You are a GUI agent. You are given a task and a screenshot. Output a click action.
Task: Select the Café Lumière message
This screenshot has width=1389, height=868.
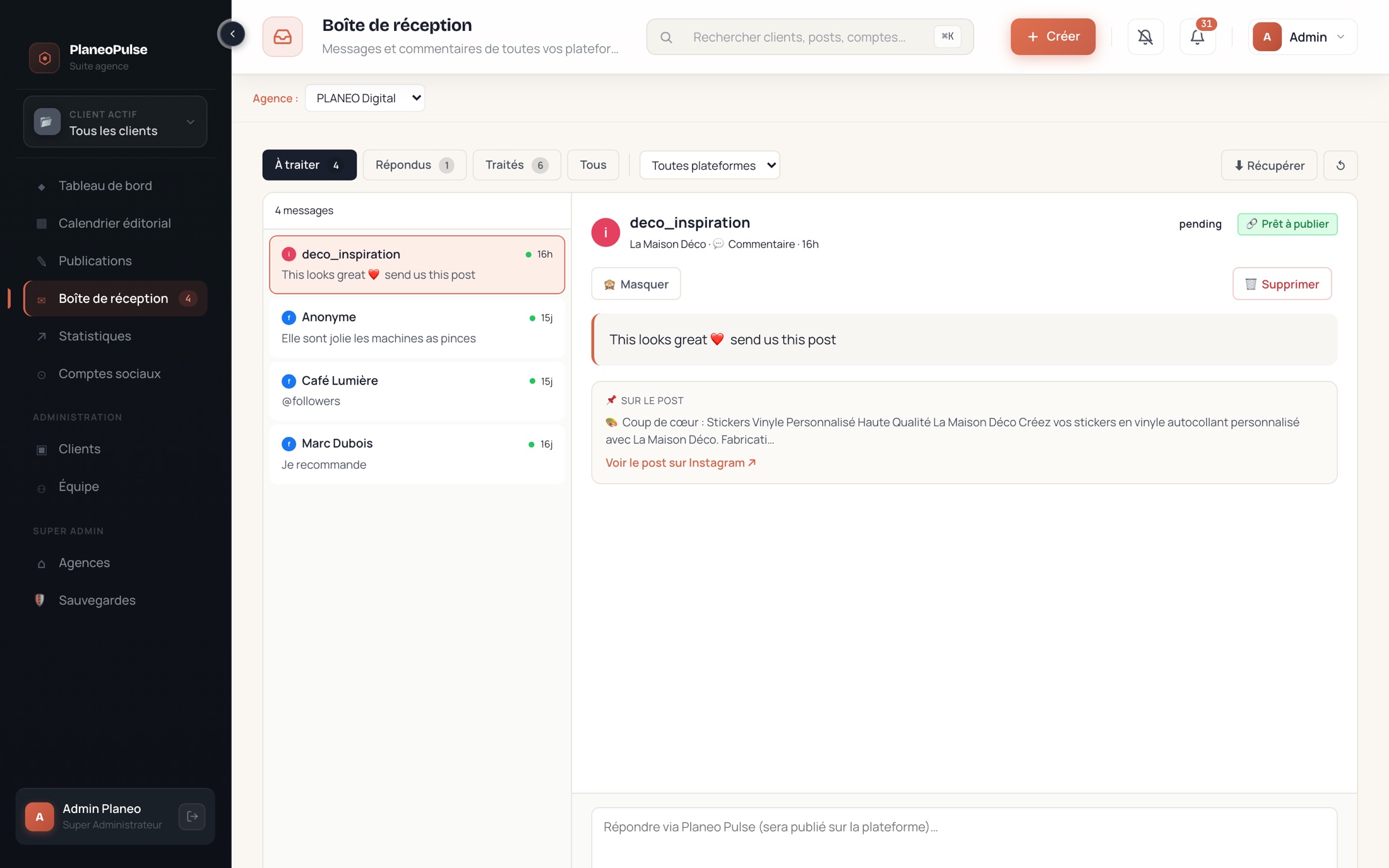[x=417, y=391]
